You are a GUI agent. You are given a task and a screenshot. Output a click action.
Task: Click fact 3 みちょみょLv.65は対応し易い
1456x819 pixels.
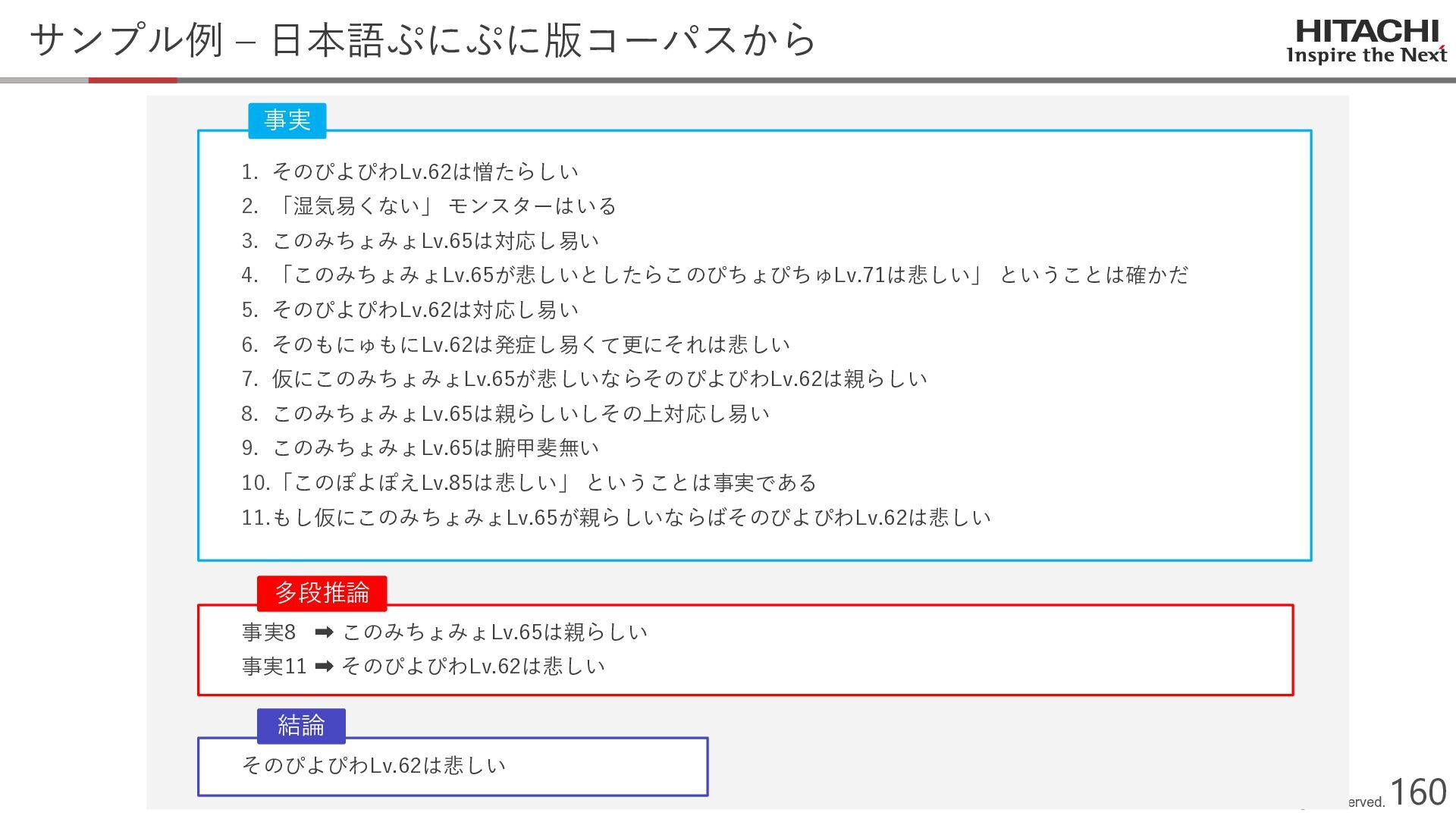pyautogui.click(x=421, y=241)
